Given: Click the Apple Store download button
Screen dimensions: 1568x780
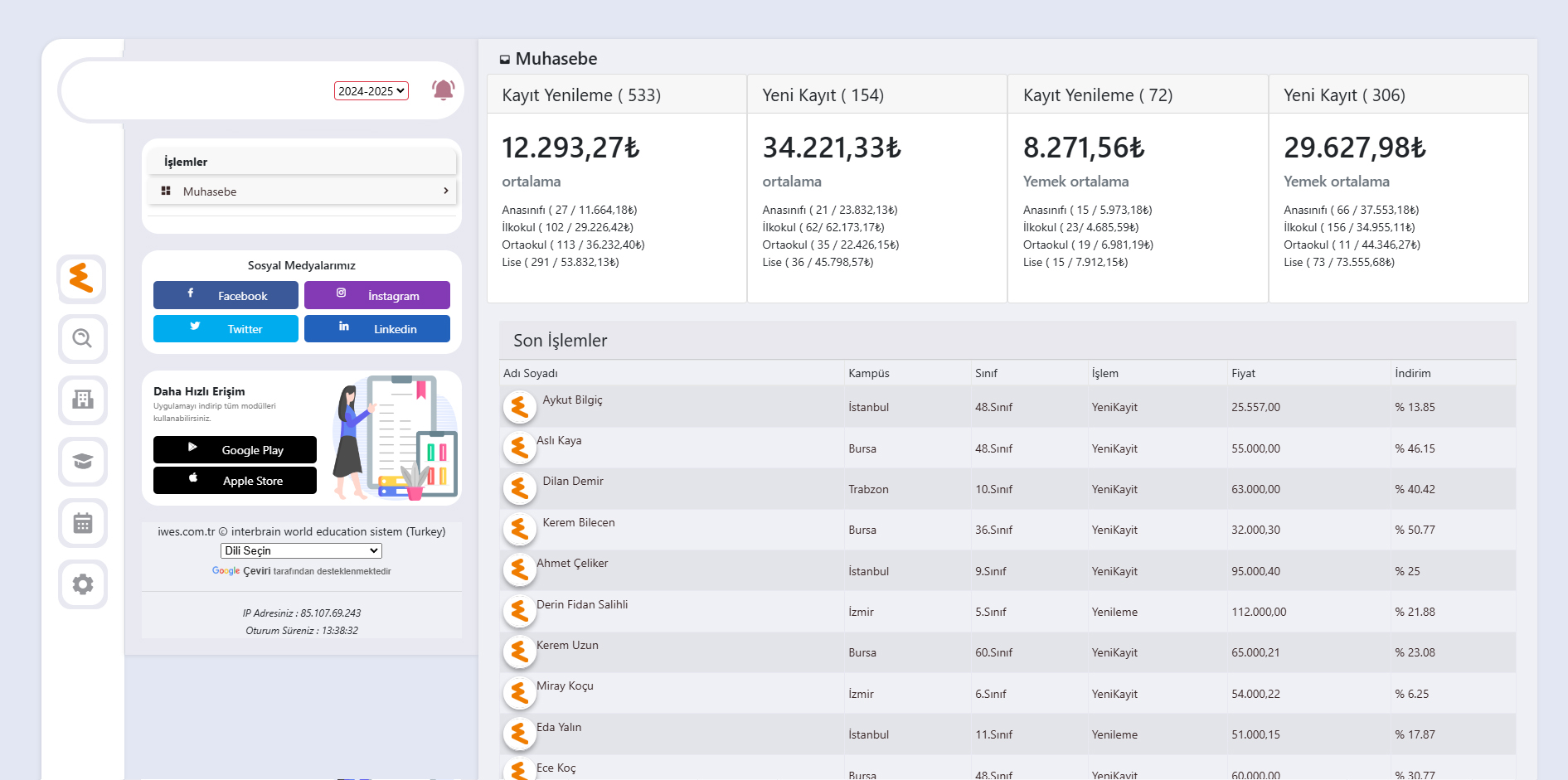Looking at the screenshot, I should coord(235,480).
